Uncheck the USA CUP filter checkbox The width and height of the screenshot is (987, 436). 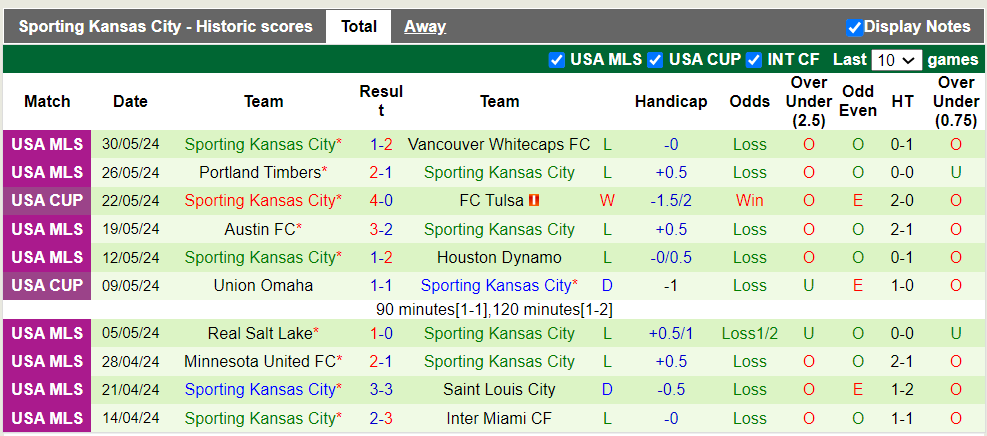[x=656, y=60]
